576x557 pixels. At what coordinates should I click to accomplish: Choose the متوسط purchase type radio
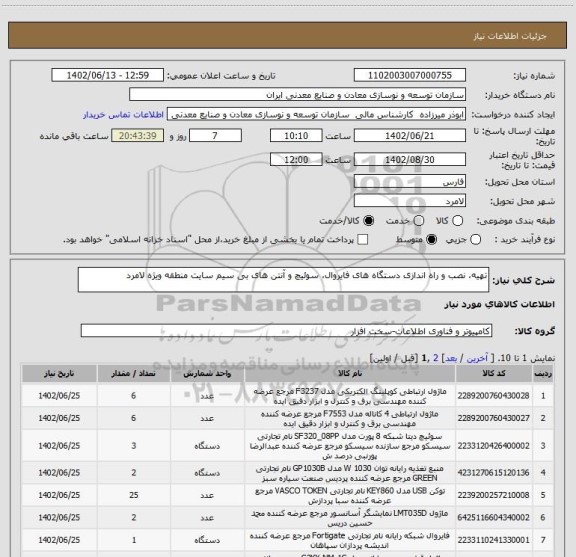tap(431, 240)
